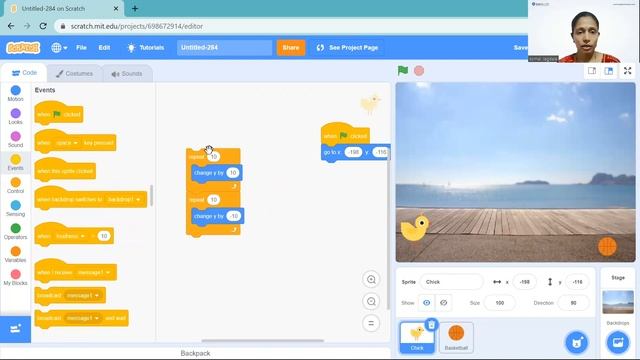Switch to small stage layout
This screenshot has height=360, width=640.
[x=592, y=71]
